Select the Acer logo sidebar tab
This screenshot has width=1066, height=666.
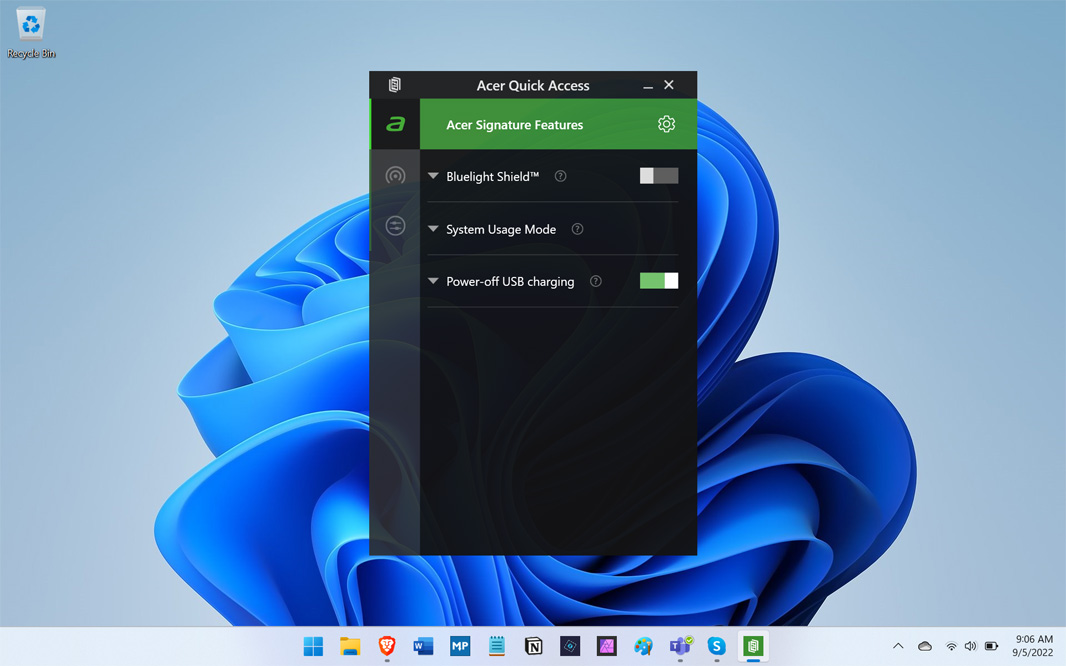coord(395,124)
